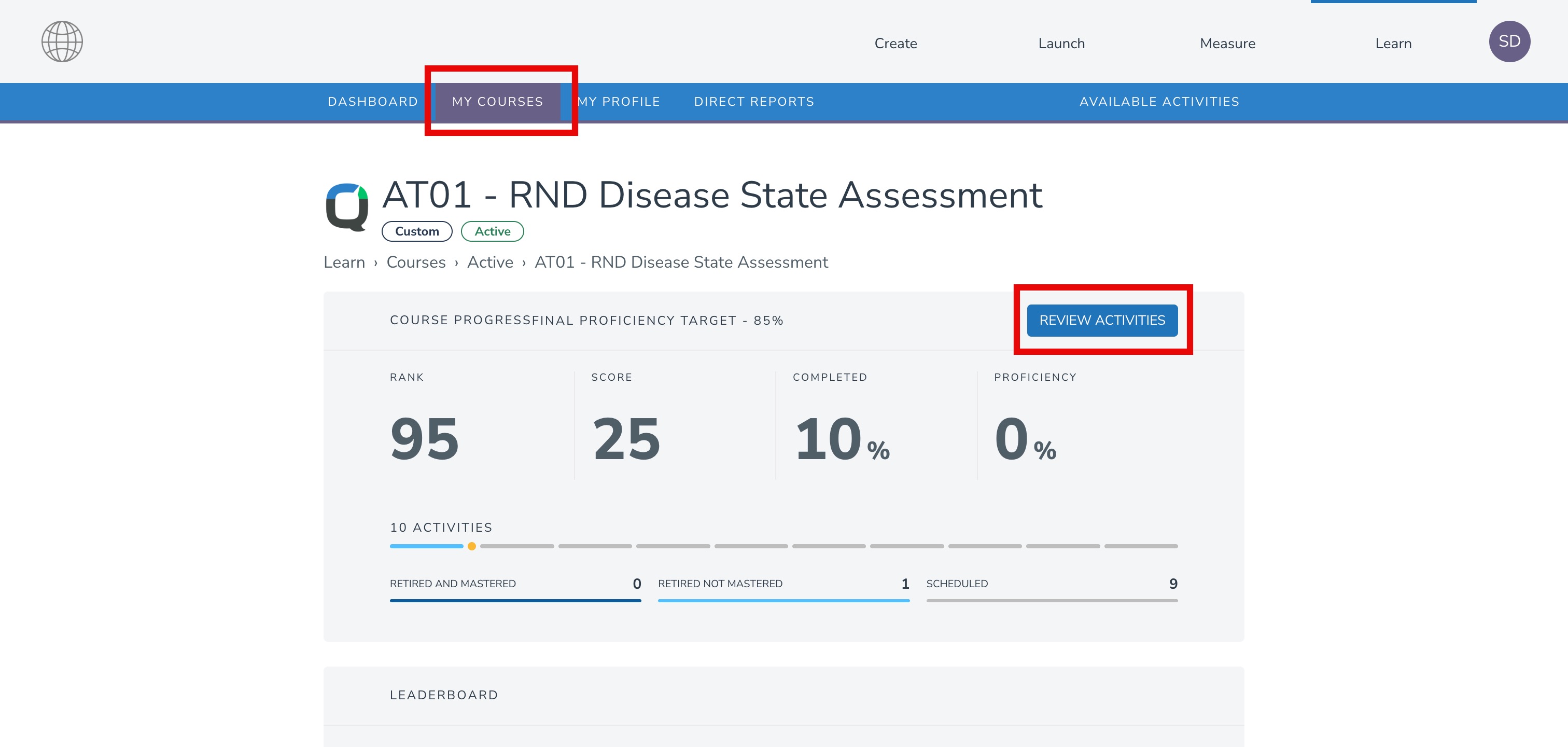Open the SD user avatar menu
This screenshot has height=747, width=1568.
point(1509,41)
